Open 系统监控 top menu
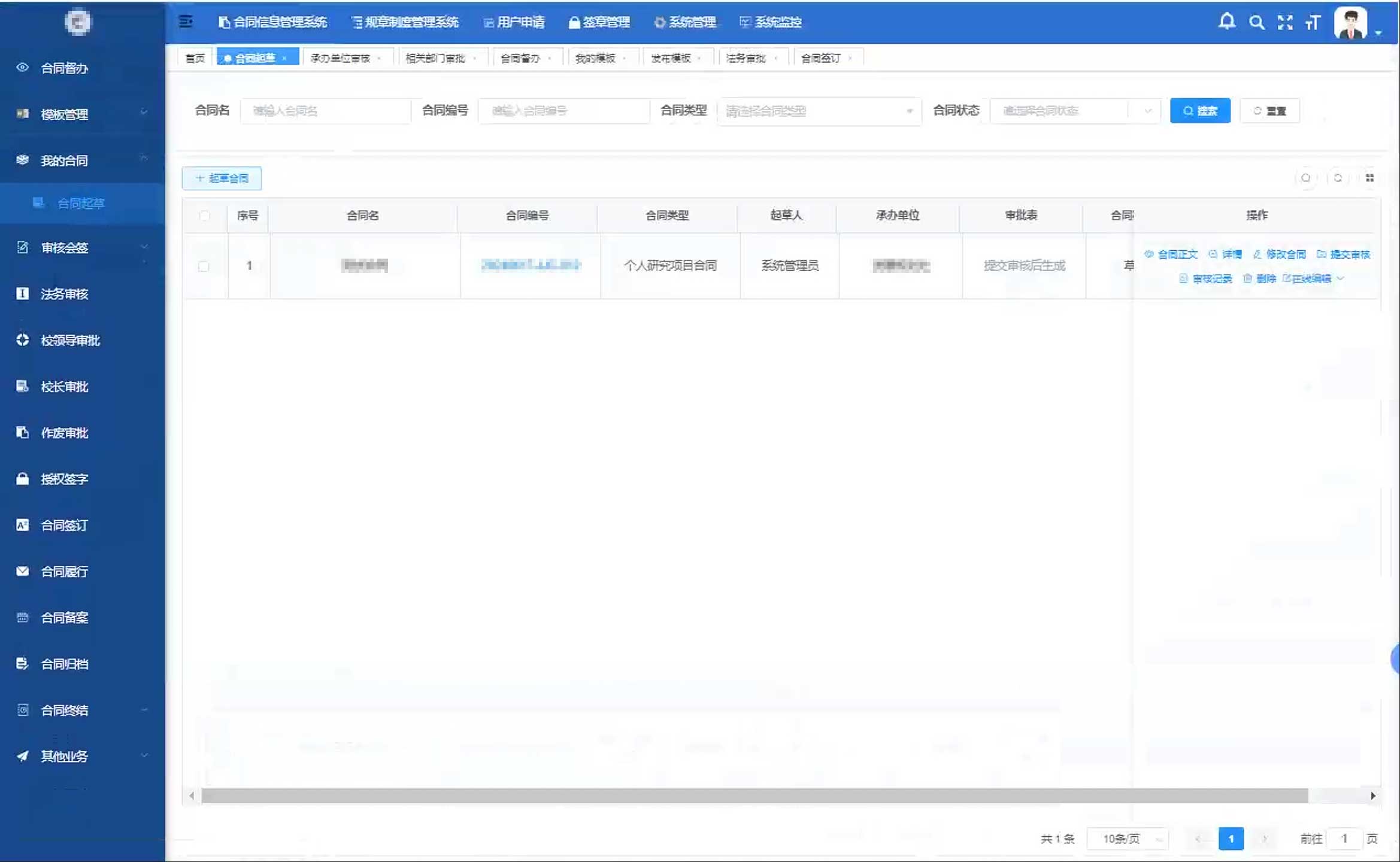Screen dimensions: 1400x862 click(771, 22)
